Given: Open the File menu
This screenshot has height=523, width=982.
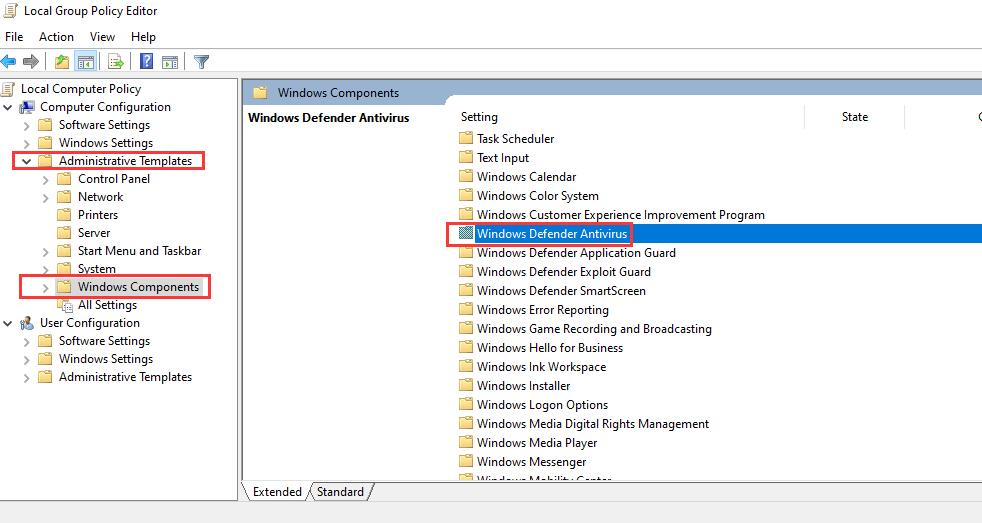Looking at the screenshot, I should (x=14, y=37).
